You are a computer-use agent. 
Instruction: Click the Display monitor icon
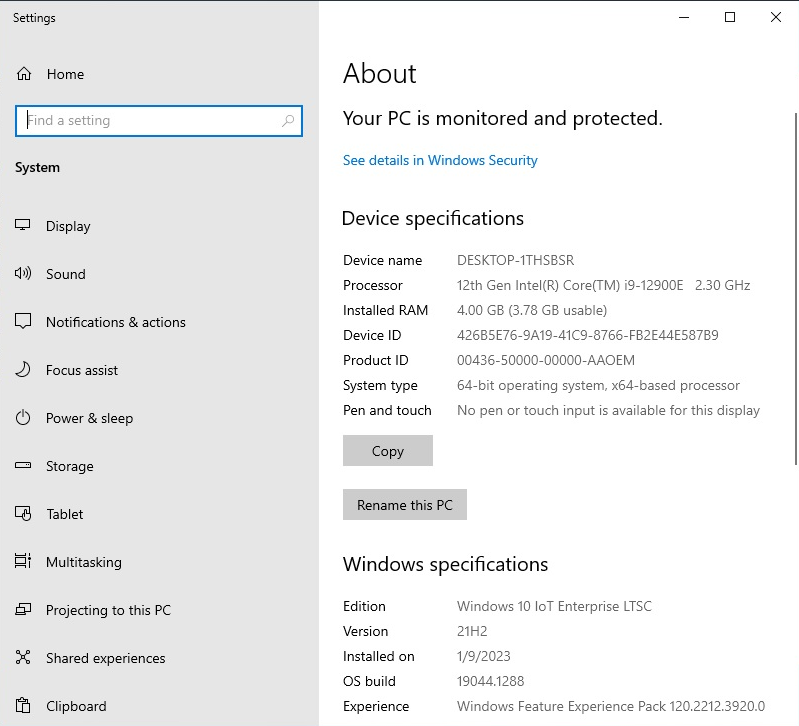click(22, 225)
